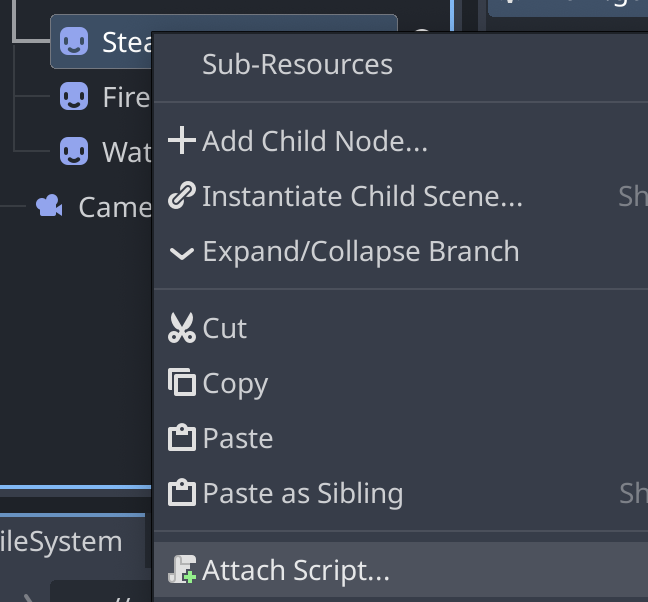
Task: Click the chain-link Instantiate Child Scene icon
Action: [x=182, y=197]
